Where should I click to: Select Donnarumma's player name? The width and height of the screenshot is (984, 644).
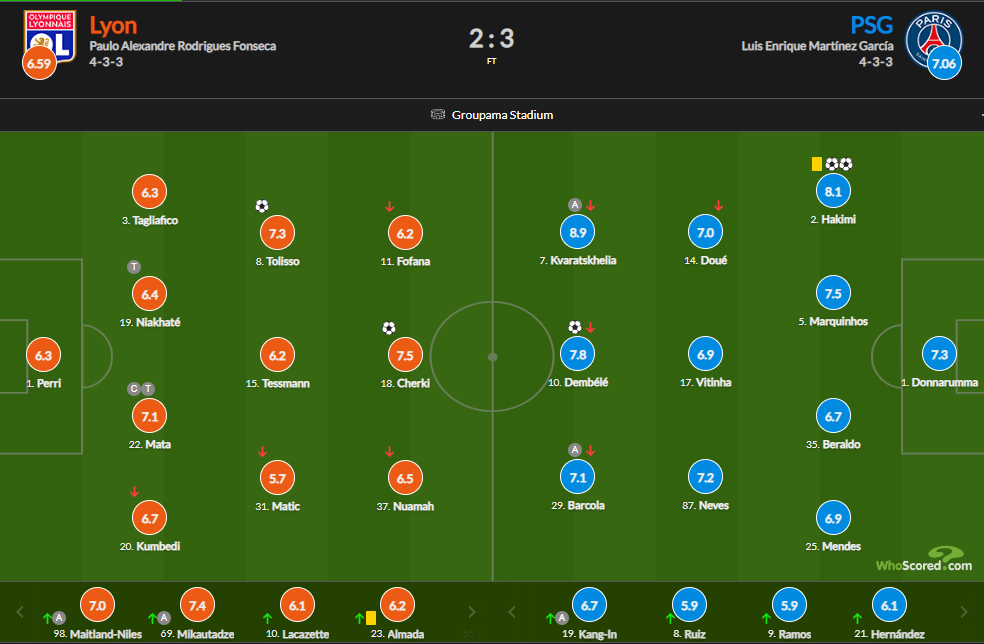(944, 383)
